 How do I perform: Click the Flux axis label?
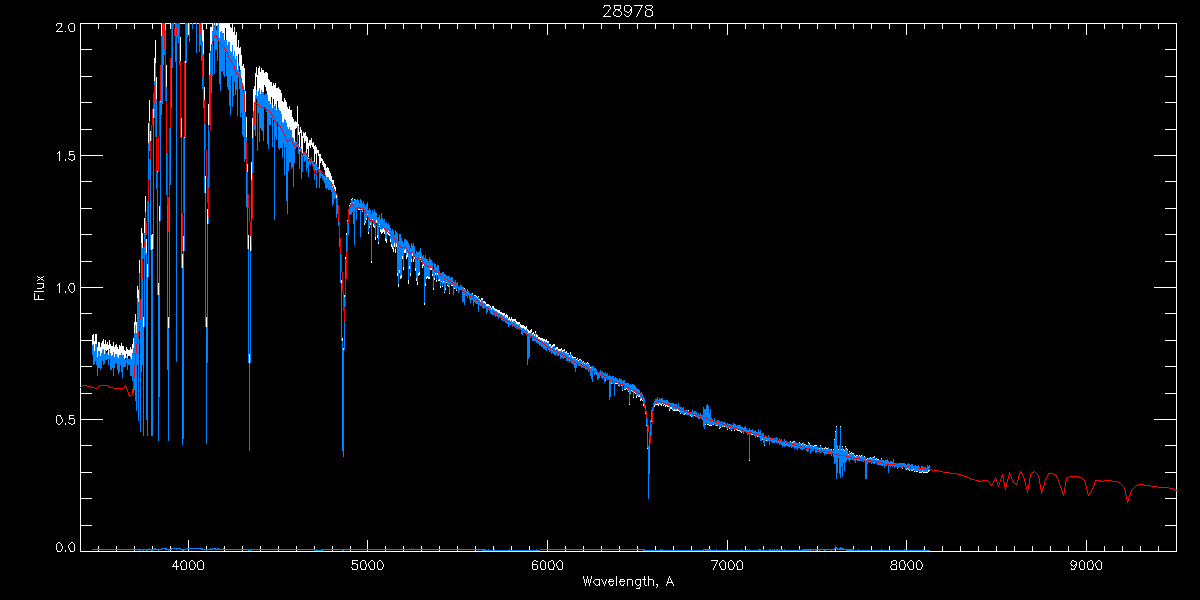[x=40, y=288]
